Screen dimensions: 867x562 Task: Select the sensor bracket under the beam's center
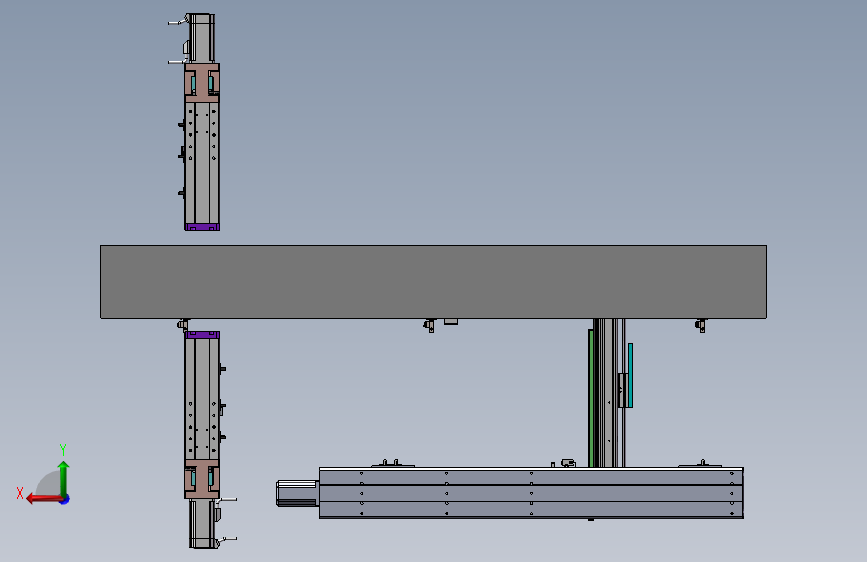pos(430,325)
